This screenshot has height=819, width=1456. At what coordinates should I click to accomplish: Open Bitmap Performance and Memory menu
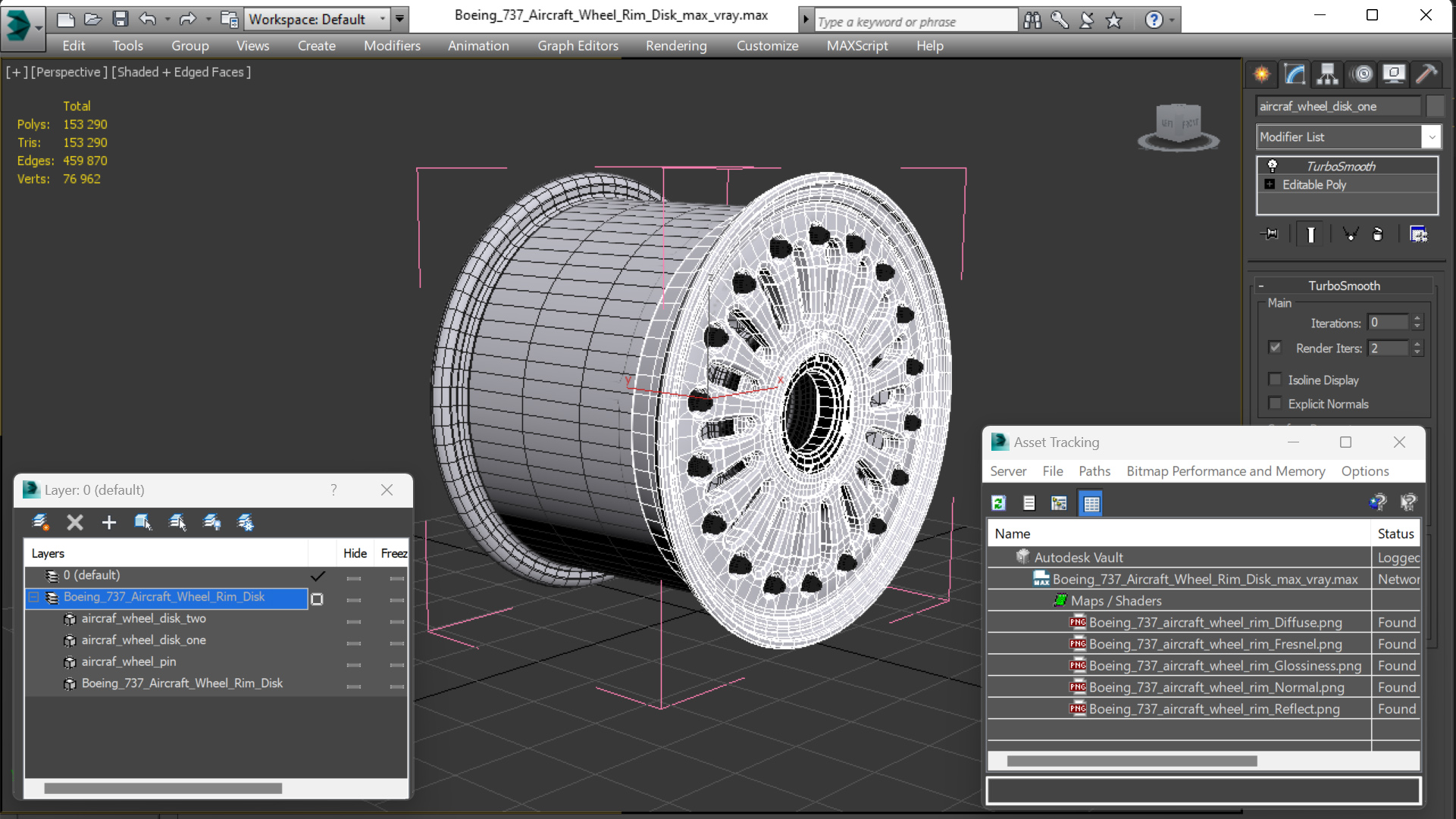[x=1225, y=470]
